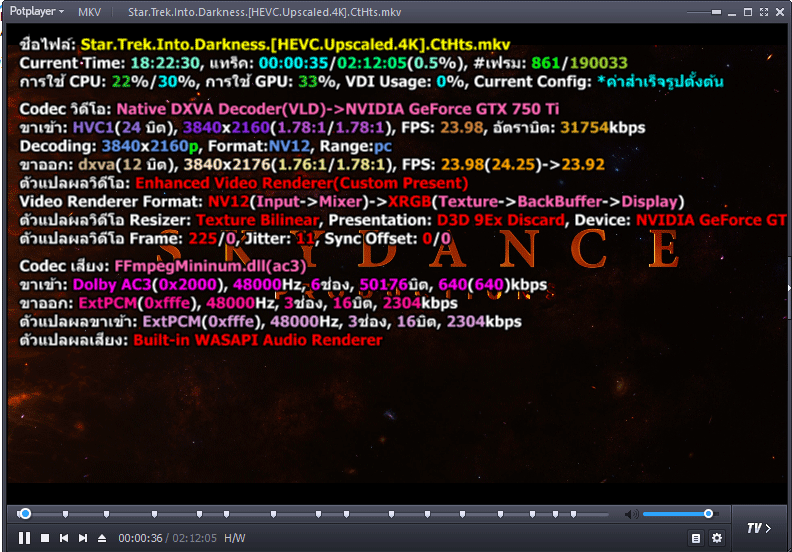The width and height of the screenshot is (792, 552).
Task: Click the Texture Bilinear resizer text
Action: point(258,220)
